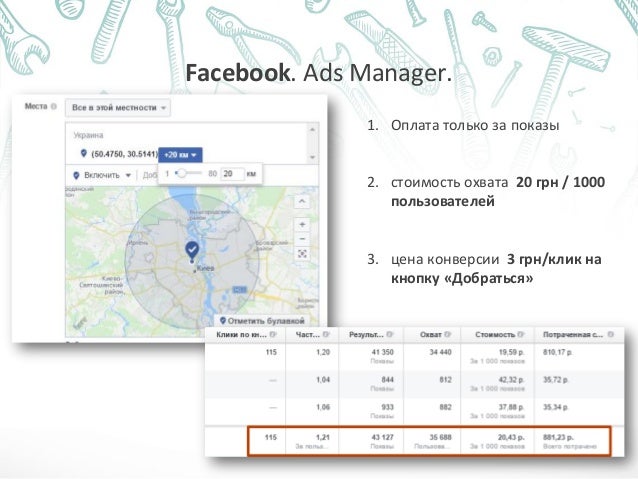Click the 'Киев' label on the map
Viewport: 638px width, 479px height.
coord(205,268)
